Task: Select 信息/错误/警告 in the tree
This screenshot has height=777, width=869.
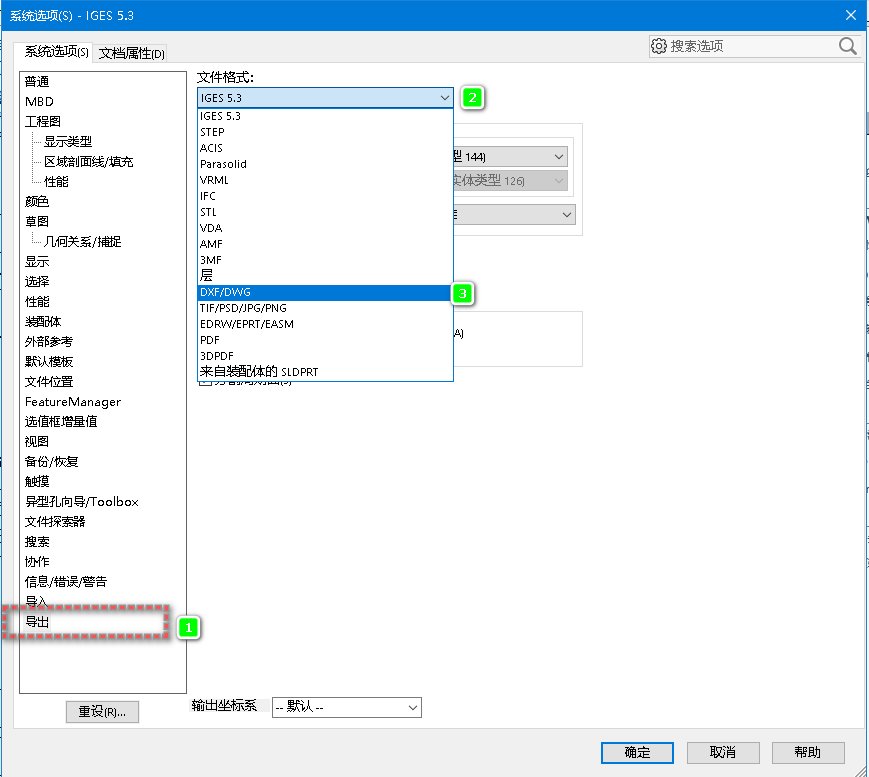Action: pyautogui.click(x=66, y=582)
